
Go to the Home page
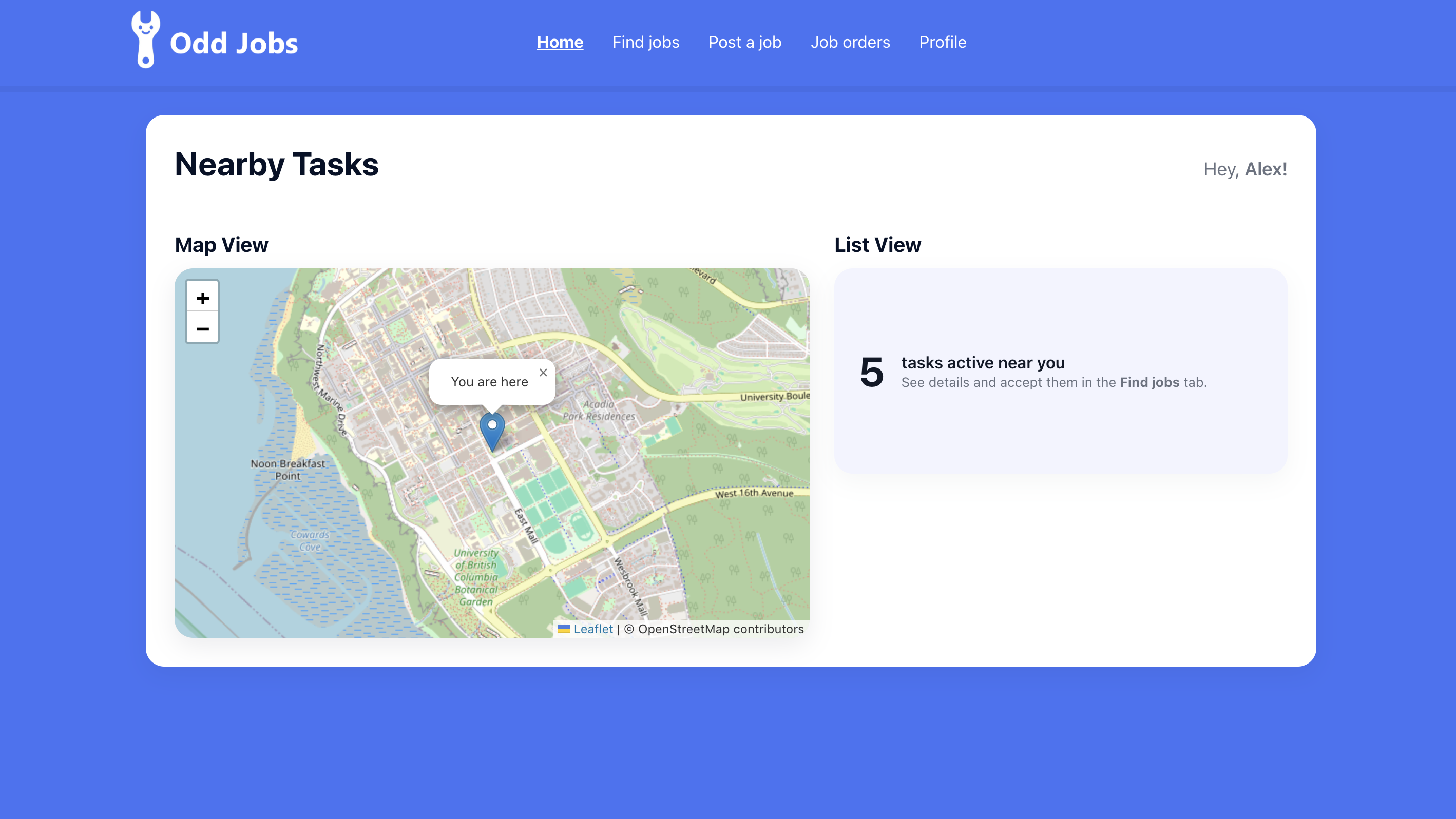point(560,43)
